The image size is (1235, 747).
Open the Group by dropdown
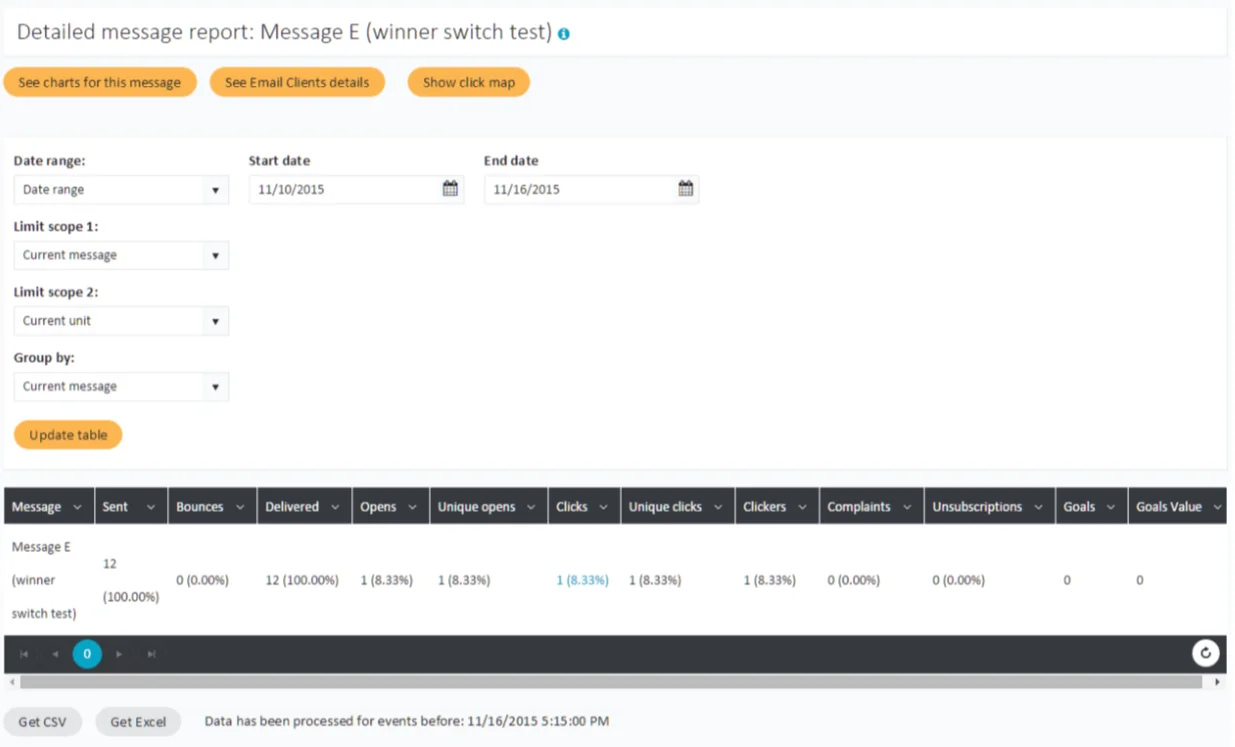[x=121, y=387]
